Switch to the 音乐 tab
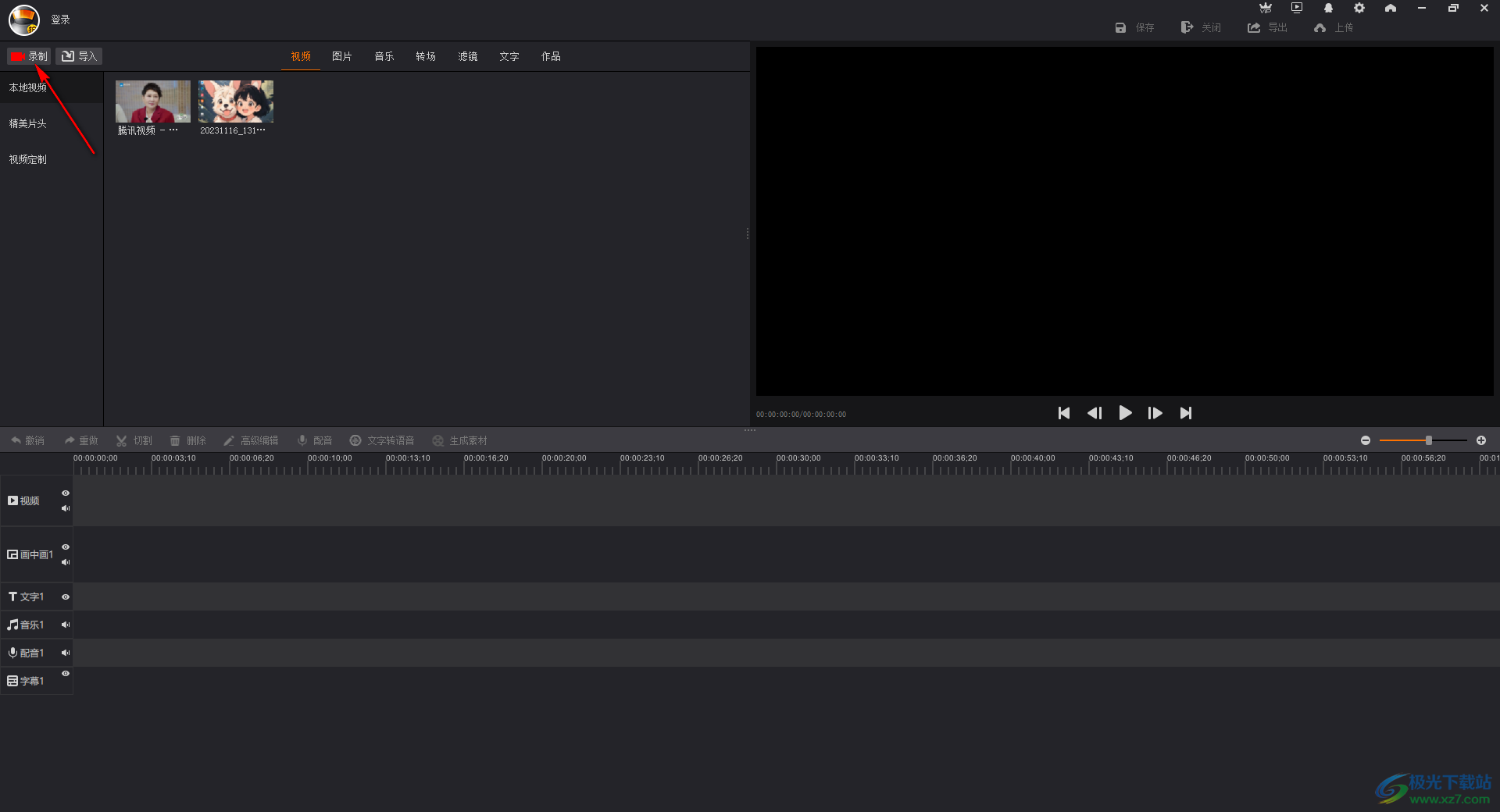Viewport: 1500px width, 812px height. (384, 56)
